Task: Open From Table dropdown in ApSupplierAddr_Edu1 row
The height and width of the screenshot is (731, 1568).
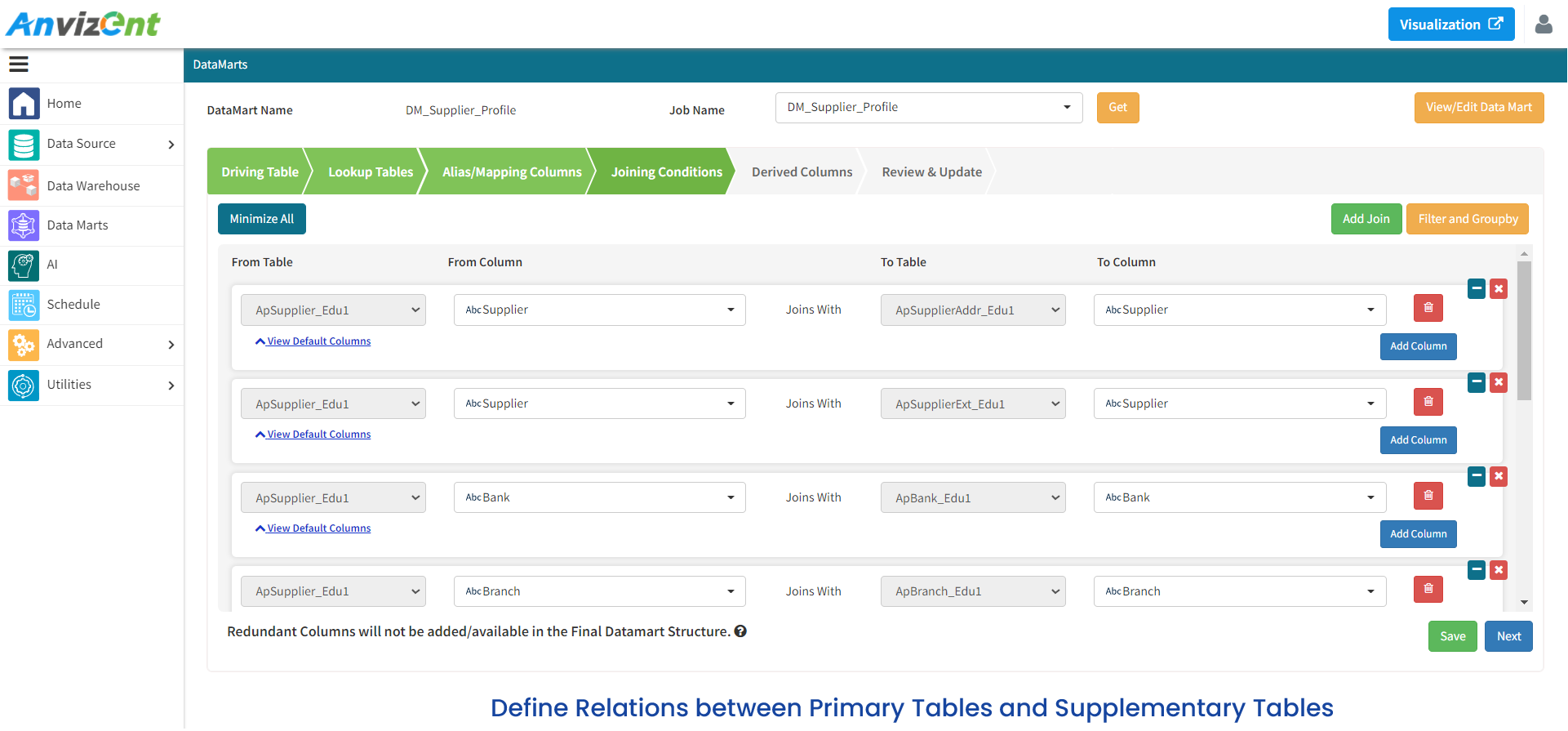Action: point(333,310)
